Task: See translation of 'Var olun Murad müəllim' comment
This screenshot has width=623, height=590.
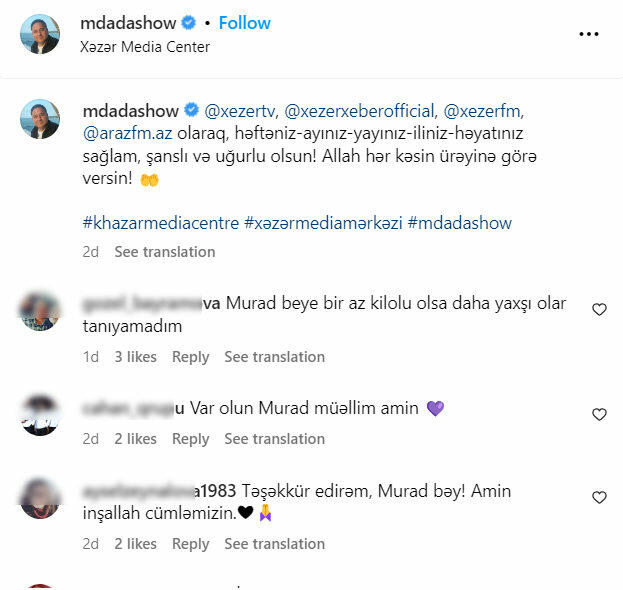Action: coord(275,439)
